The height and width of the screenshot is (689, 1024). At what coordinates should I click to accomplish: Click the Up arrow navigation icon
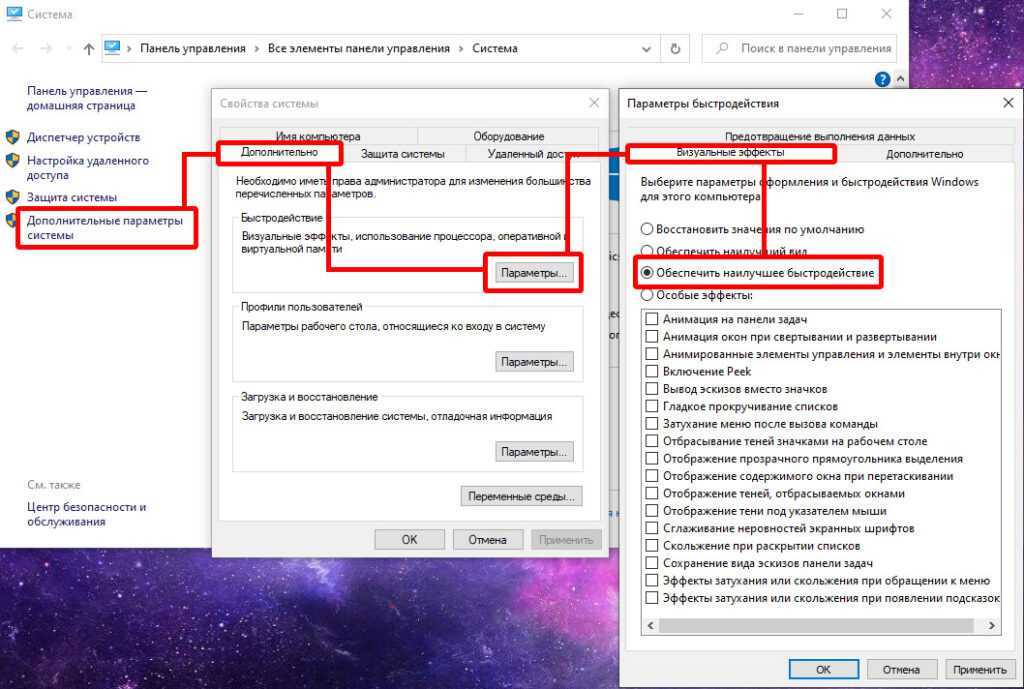pos(89,48)
